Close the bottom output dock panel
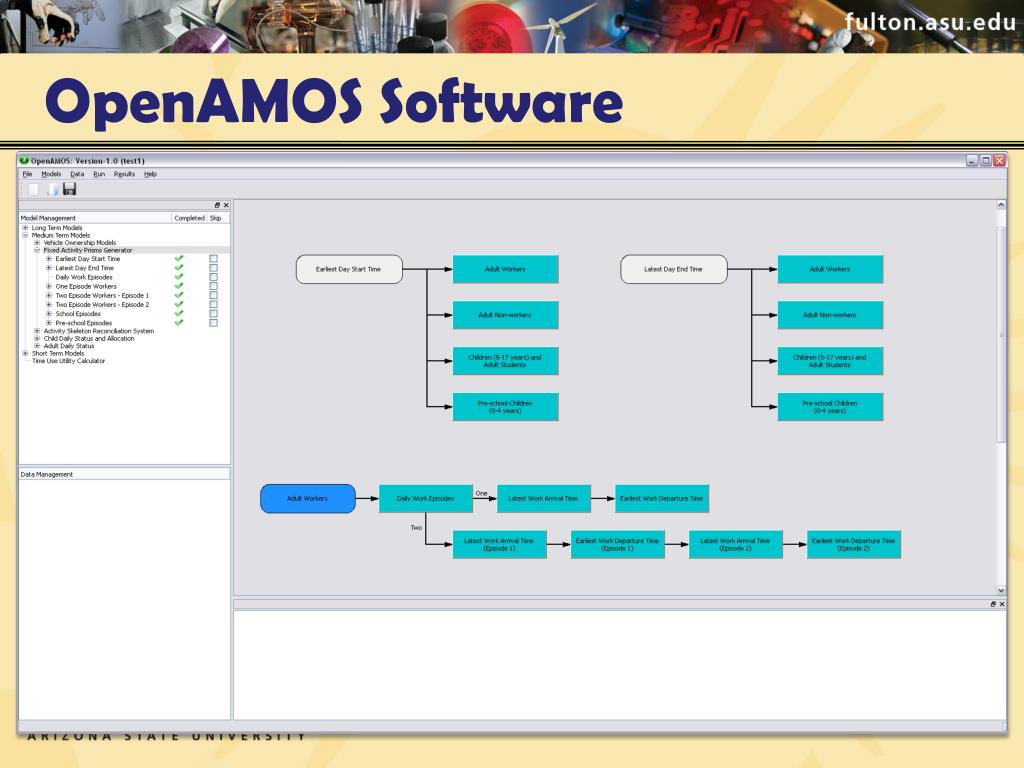1024x768 pixels. (1002, 604)
